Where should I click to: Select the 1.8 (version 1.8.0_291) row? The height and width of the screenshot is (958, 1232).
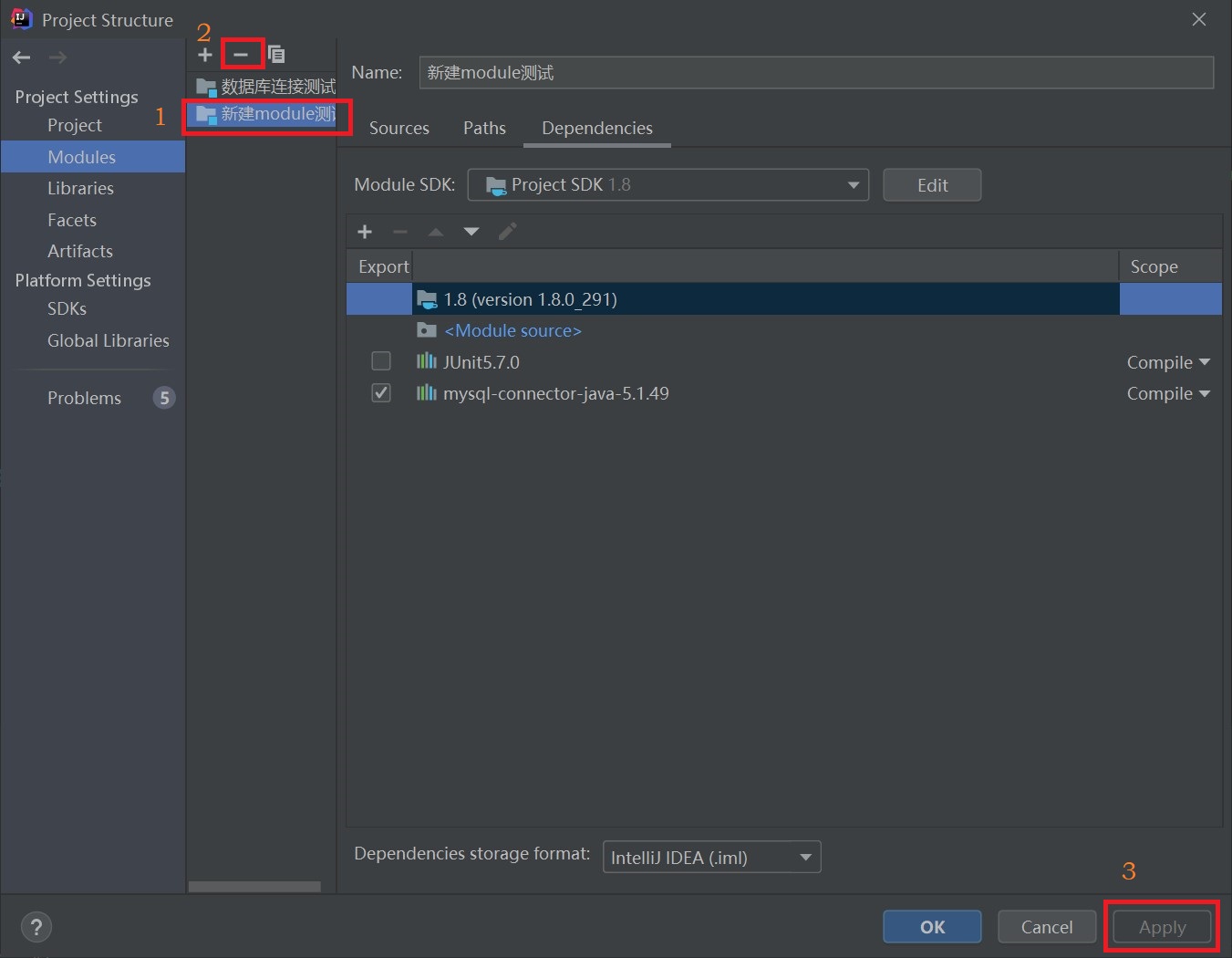783,299
